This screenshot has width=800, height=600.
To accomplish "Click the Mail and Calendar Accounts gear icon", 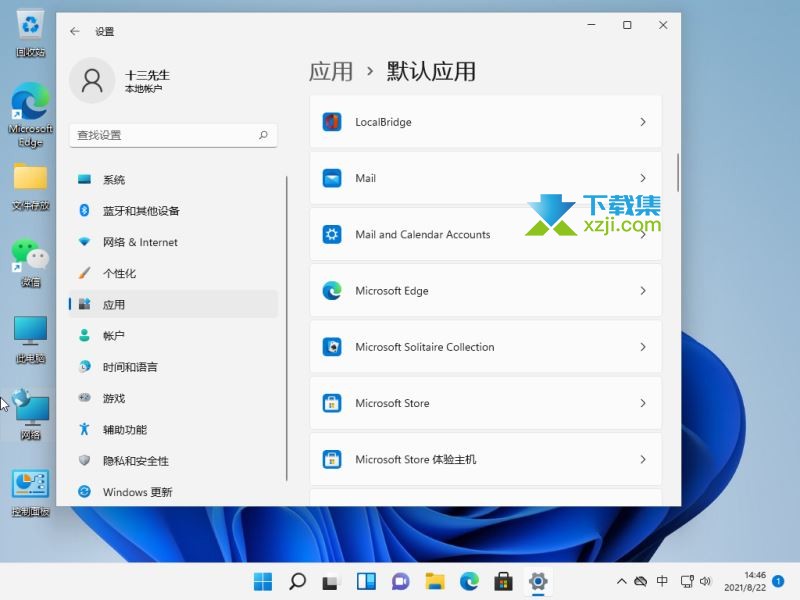I will tap(332, 234).
